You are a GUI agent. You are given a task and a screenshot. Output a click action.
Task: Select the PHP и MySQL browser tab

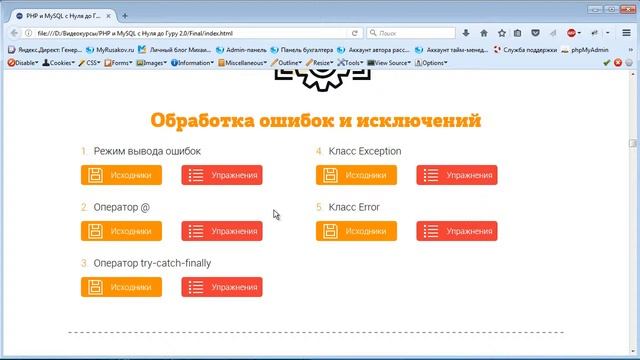(x=62, y=16)
